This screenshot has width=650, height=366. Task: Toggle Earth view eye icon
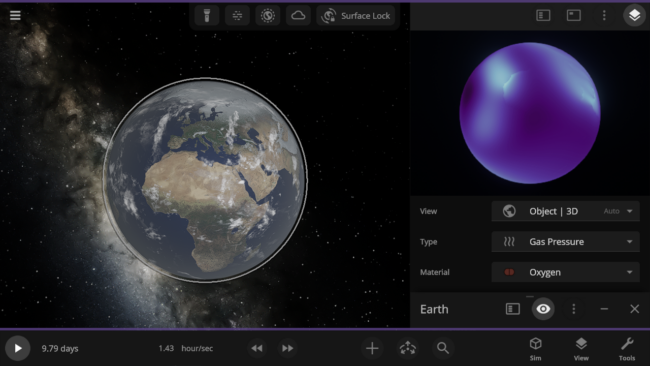tap(543, 309)
